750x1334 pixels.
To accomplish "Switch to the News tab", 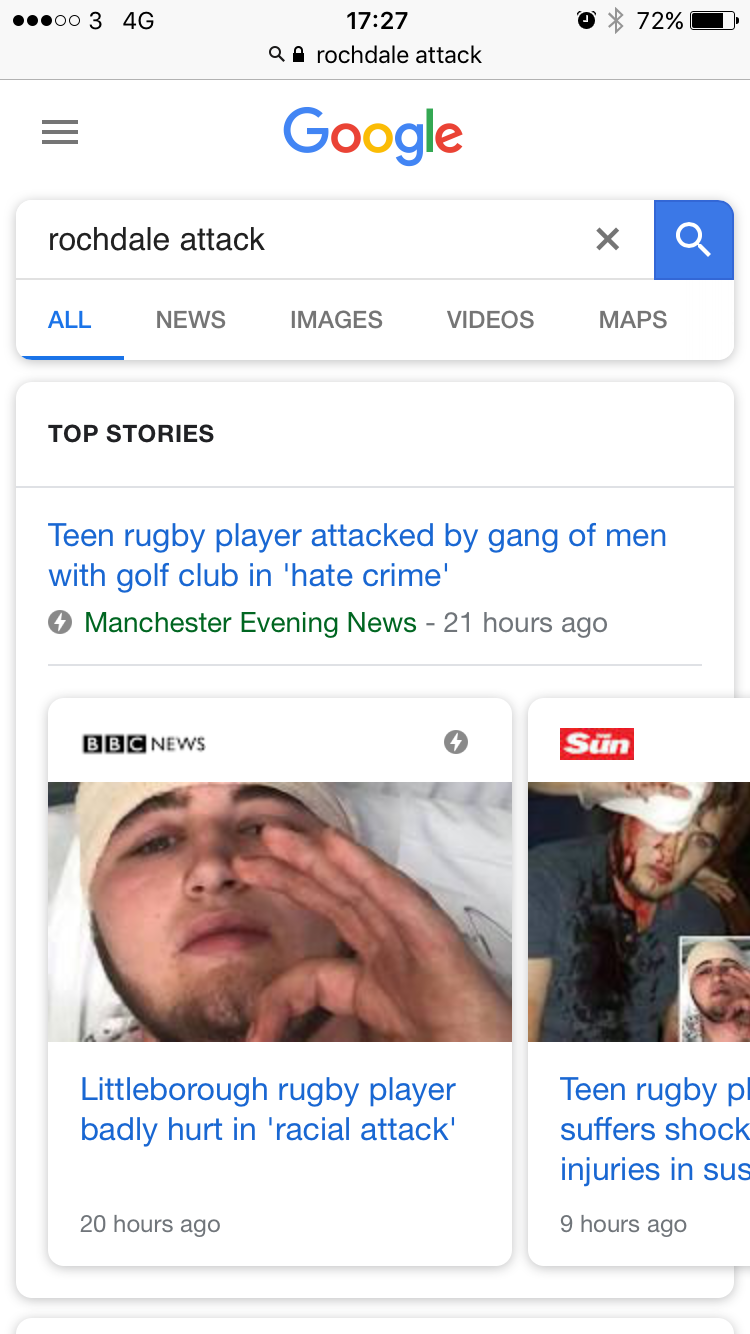I will tap(190, 320).
